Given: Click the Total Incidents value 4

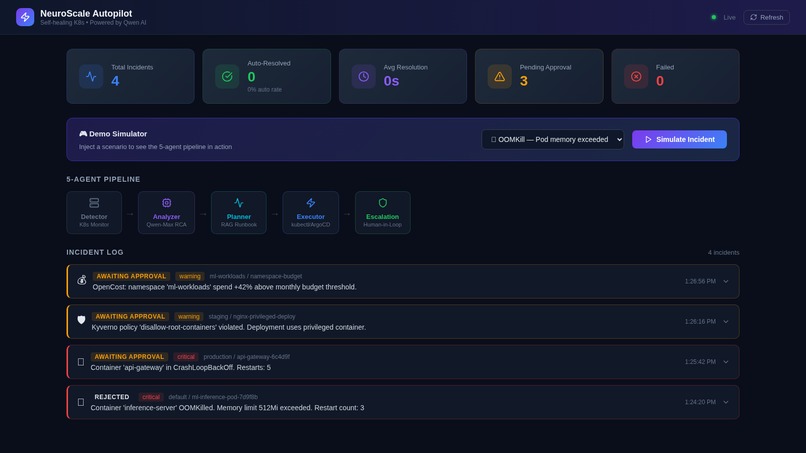Looking at the screenshot, I should coord(115,81).
